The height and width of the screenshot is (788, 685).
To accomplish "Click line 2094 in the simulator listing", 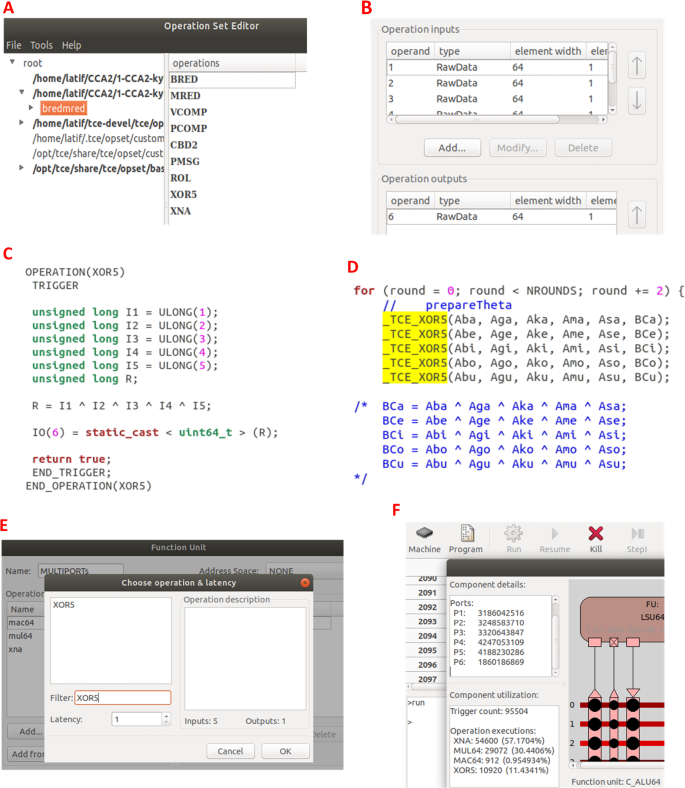I will [427, 636].
